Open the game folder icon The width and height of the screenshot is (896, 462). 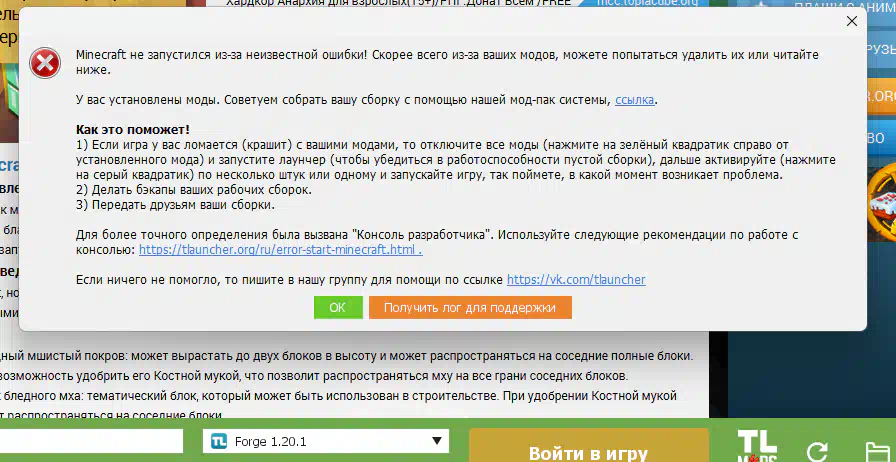878,451
